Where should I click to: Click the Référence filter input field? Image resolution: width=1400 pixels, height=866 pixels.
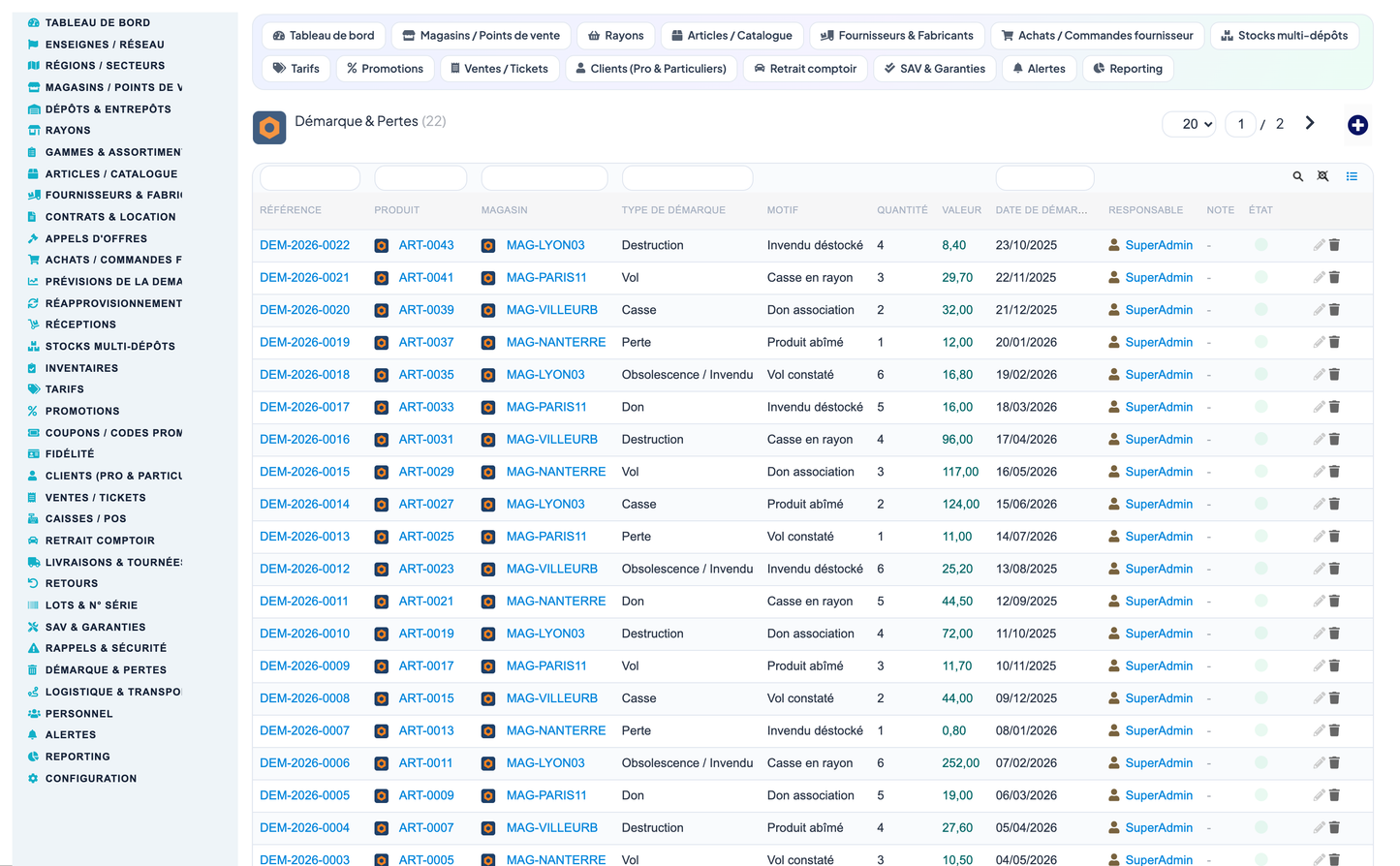tap(310, 178)
